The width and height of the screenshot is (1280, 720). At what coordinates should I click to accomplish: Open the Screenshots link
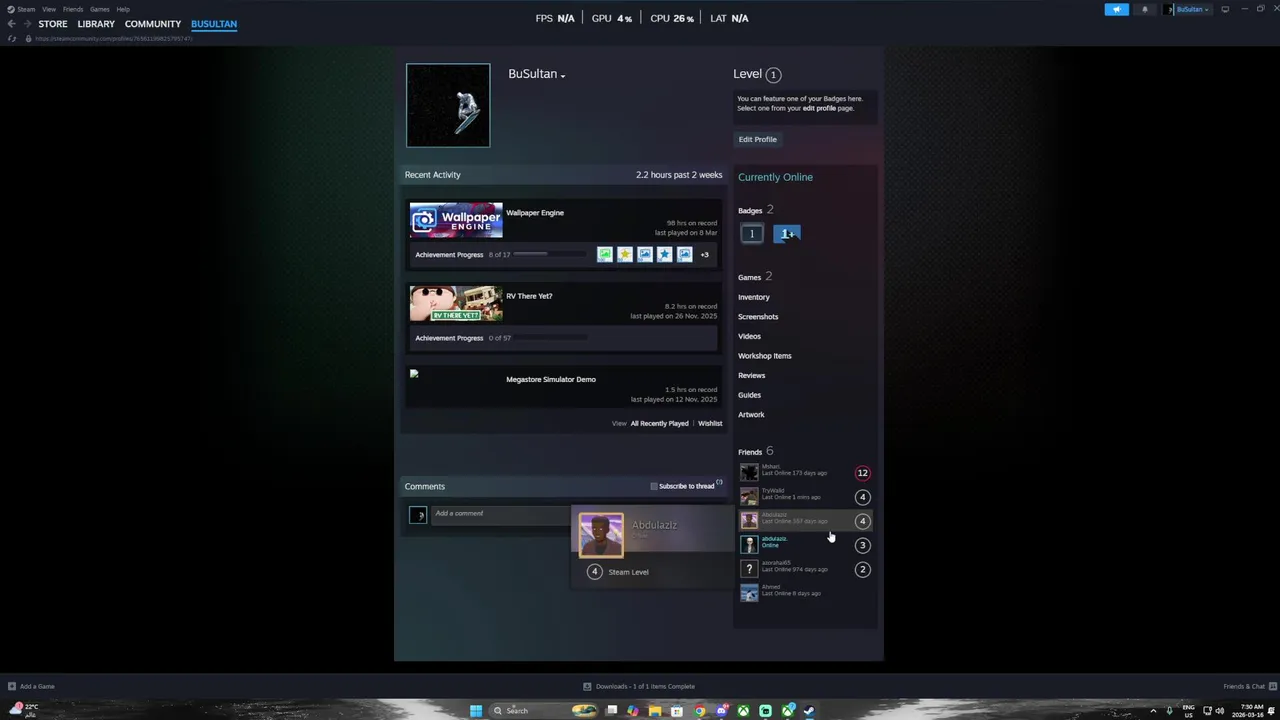758,317
